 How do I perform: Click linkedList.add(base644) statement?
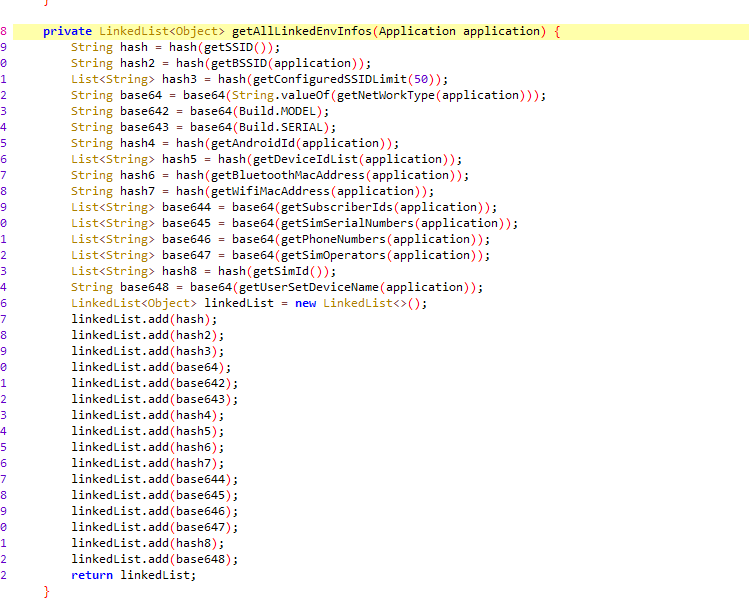pos(155,480)
